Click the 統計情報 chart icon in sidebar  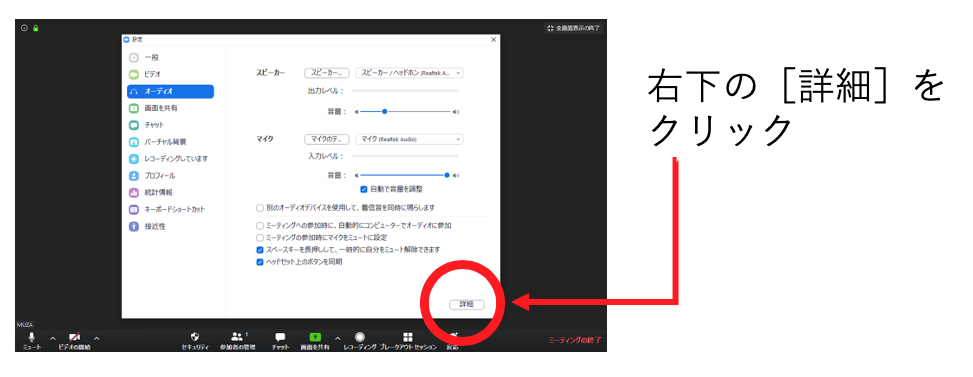133,192
